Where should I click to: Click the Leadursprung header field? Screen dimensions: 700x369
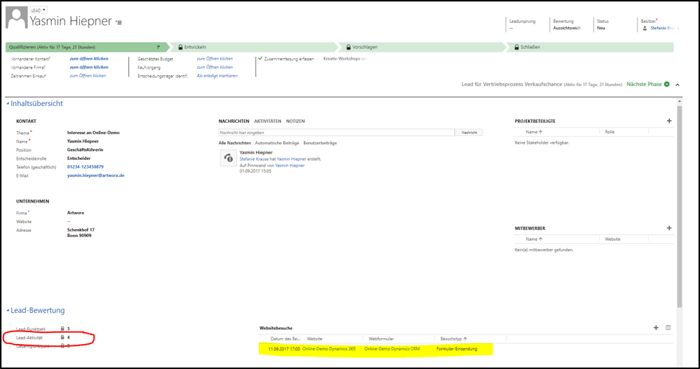(x=522, y=25)
